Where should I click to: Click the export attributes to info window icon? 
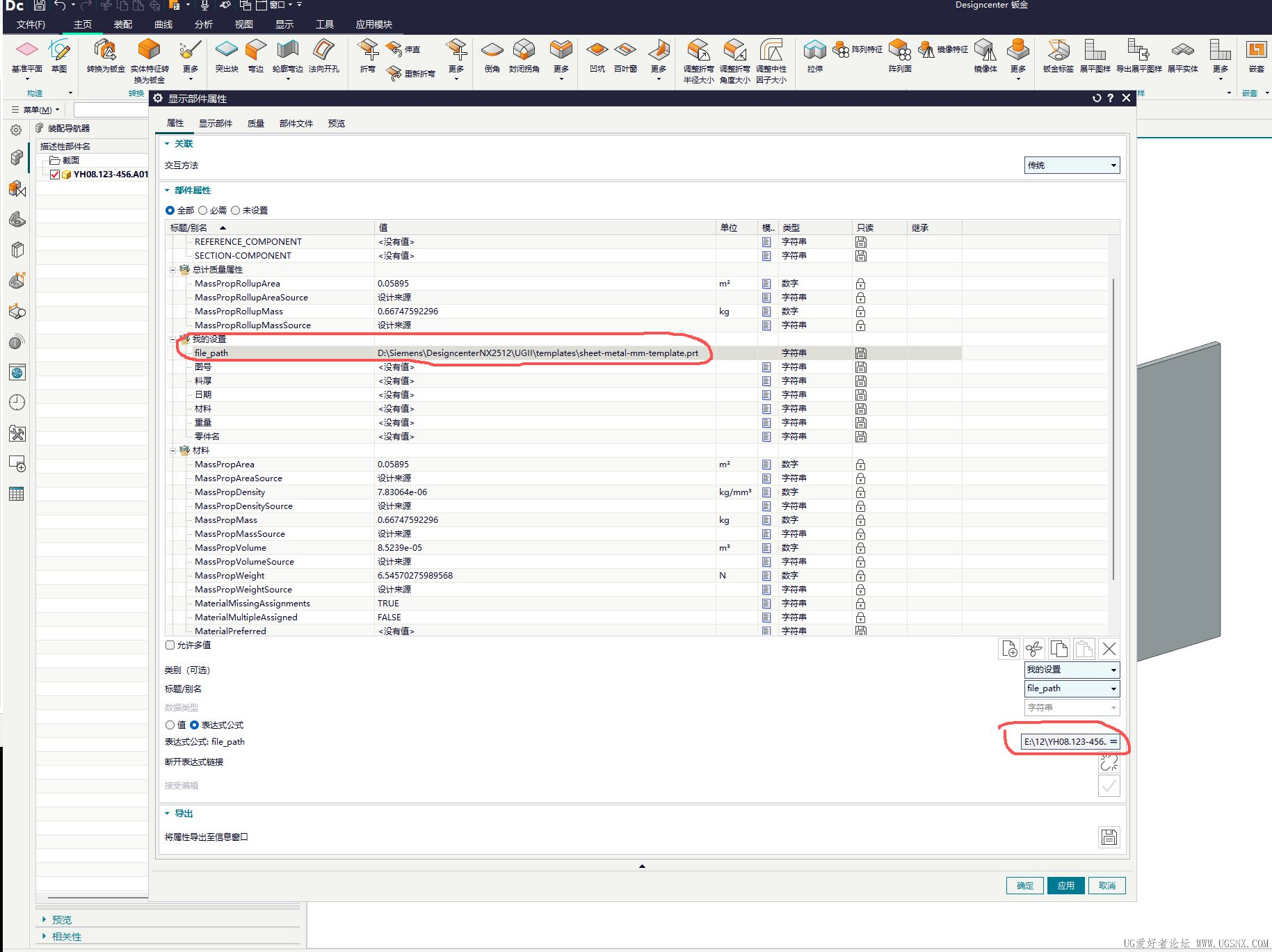1109,837
